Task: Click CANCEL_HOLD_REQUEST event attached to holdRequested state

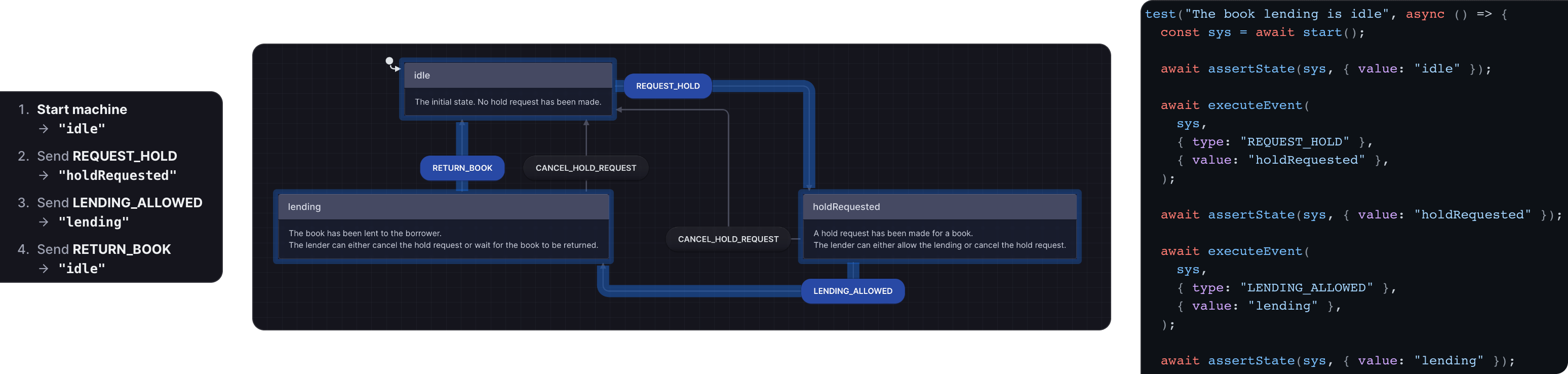Action: click(727, 239)
